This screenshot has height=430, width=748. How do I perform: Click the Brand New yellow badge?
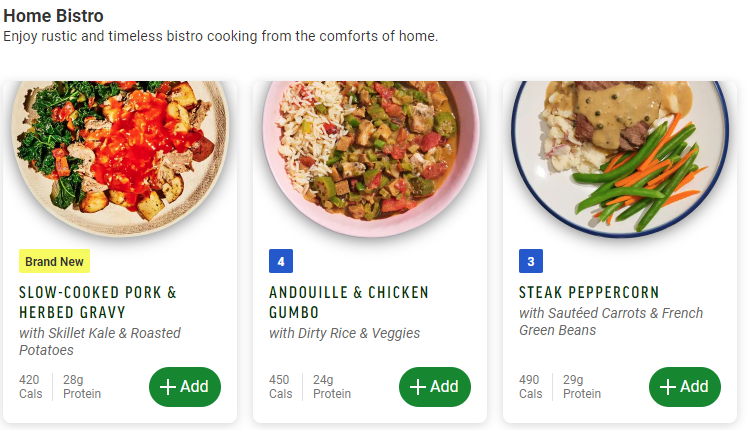click(x=54, y=262)
